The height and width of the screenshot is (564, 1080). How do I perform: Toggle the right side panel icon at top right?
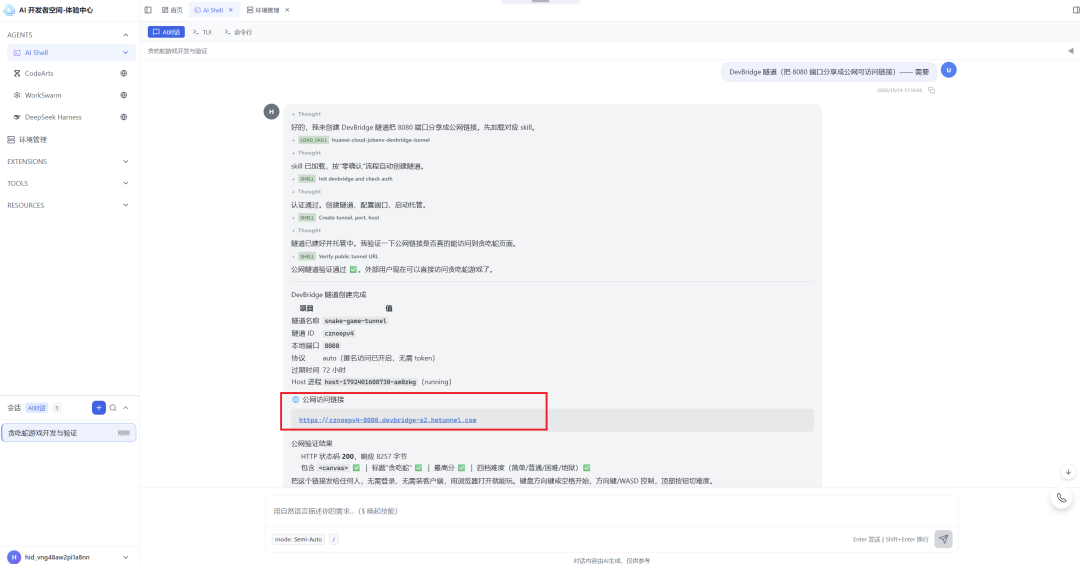pyautogui.click(x=1076, y=10)
